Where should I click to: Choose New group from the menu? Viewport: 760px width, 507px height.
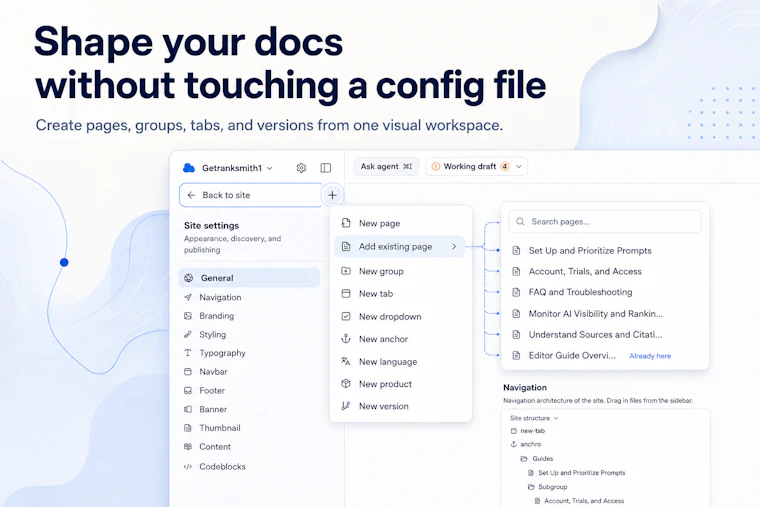tap(400, 271)
